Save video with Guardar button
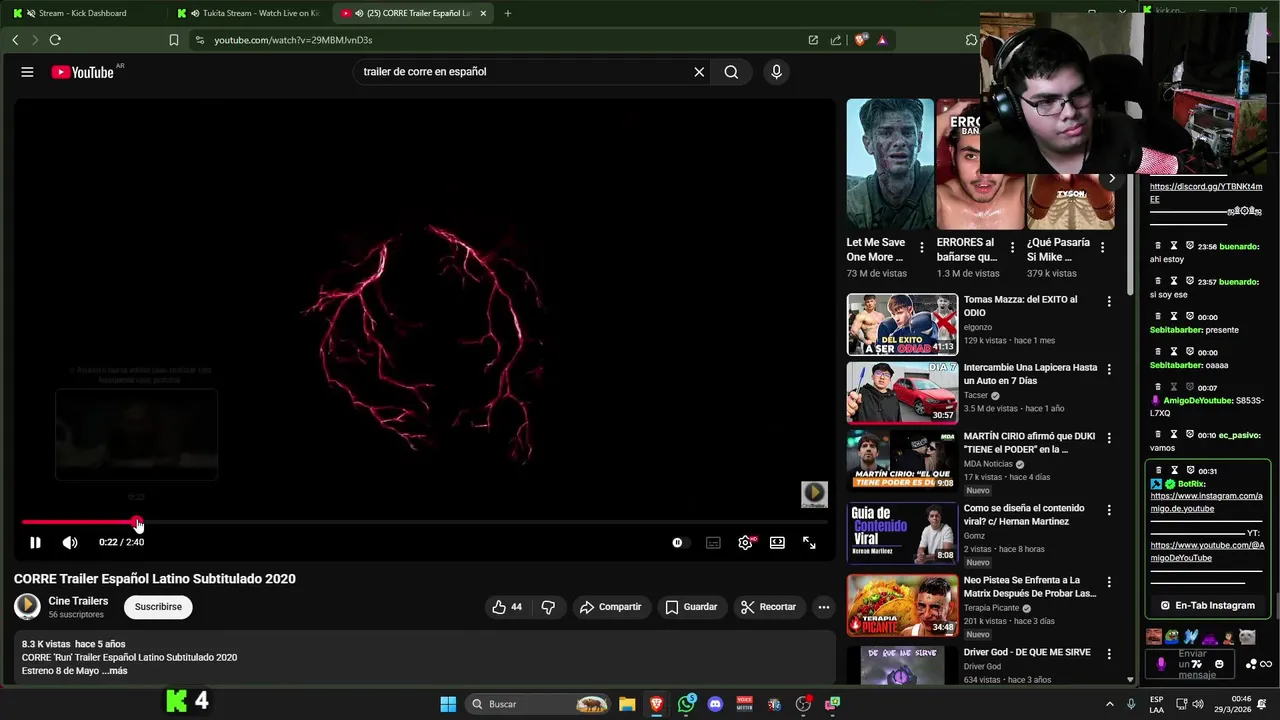Screen dimensions: 1280x720 (x=691, y=607)
